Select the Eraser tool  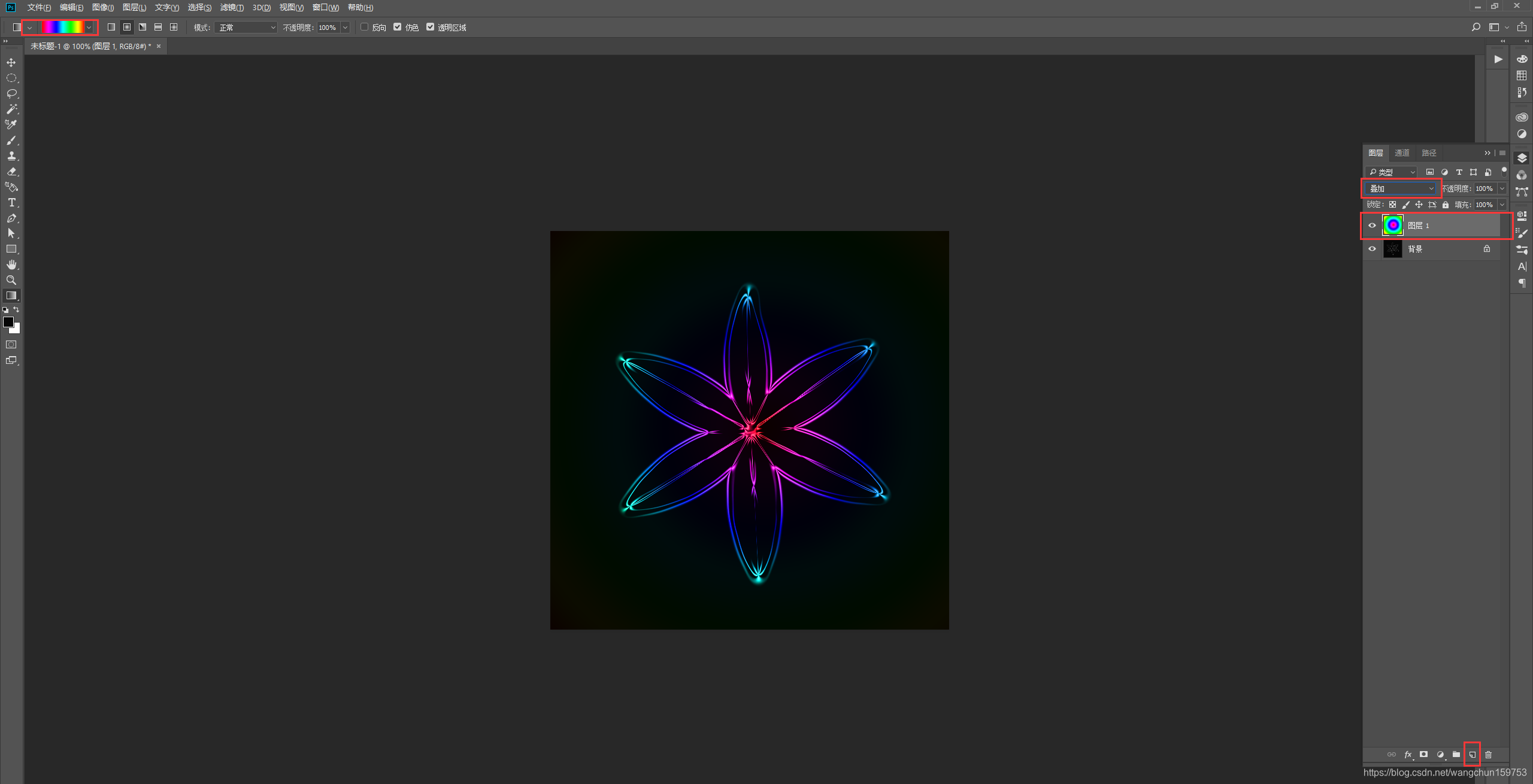coord(11,171)
